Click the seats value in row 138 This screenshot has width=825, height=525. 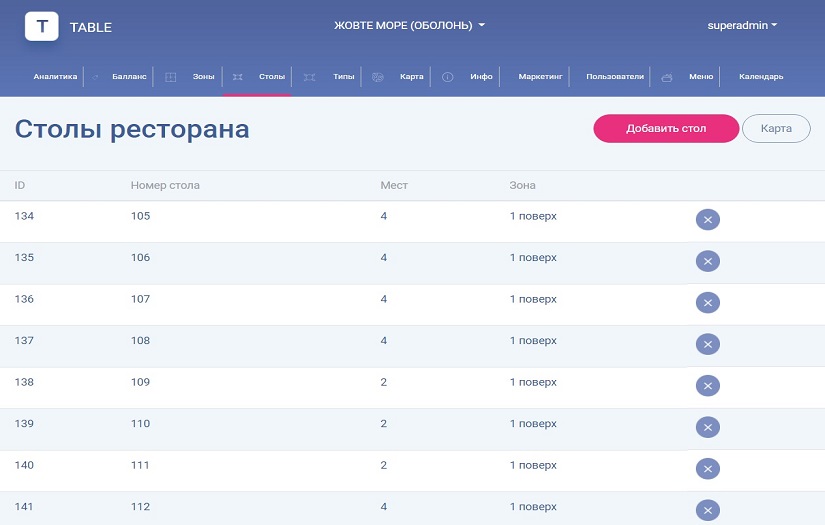point(384,382)
